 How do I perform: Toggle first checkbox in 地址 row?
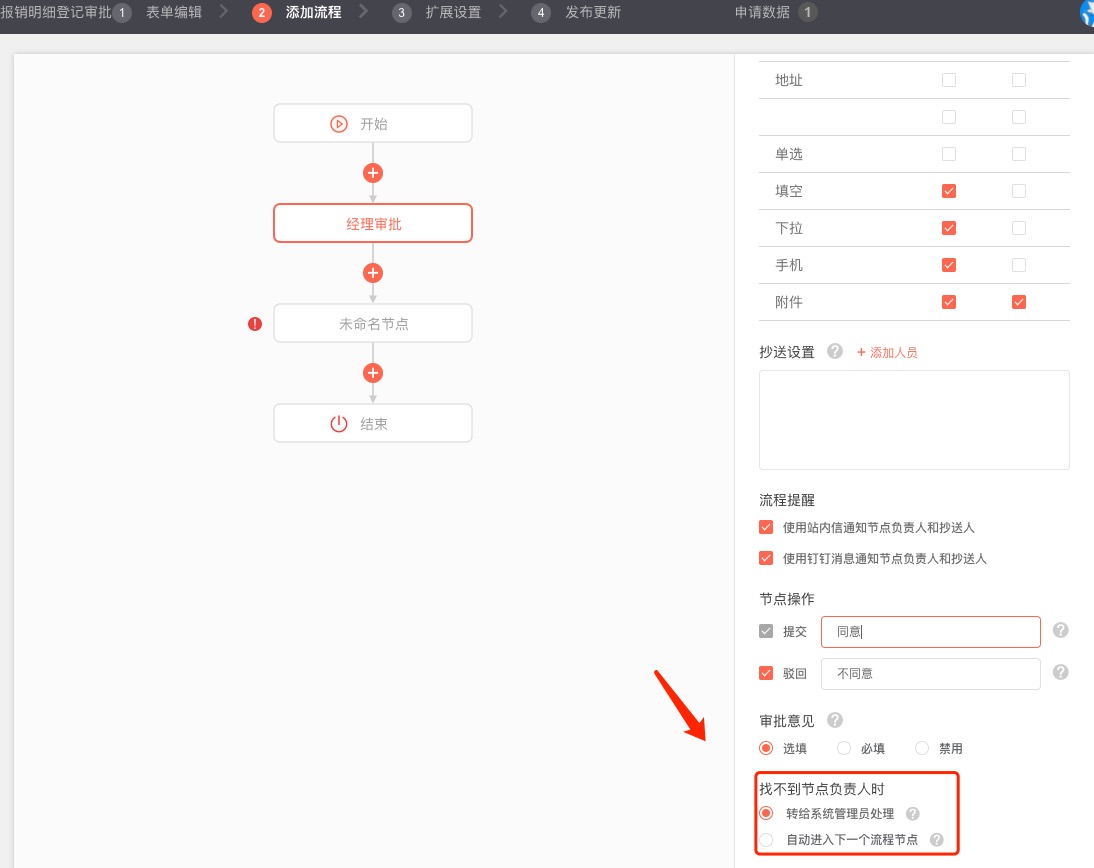coord(949,80)
